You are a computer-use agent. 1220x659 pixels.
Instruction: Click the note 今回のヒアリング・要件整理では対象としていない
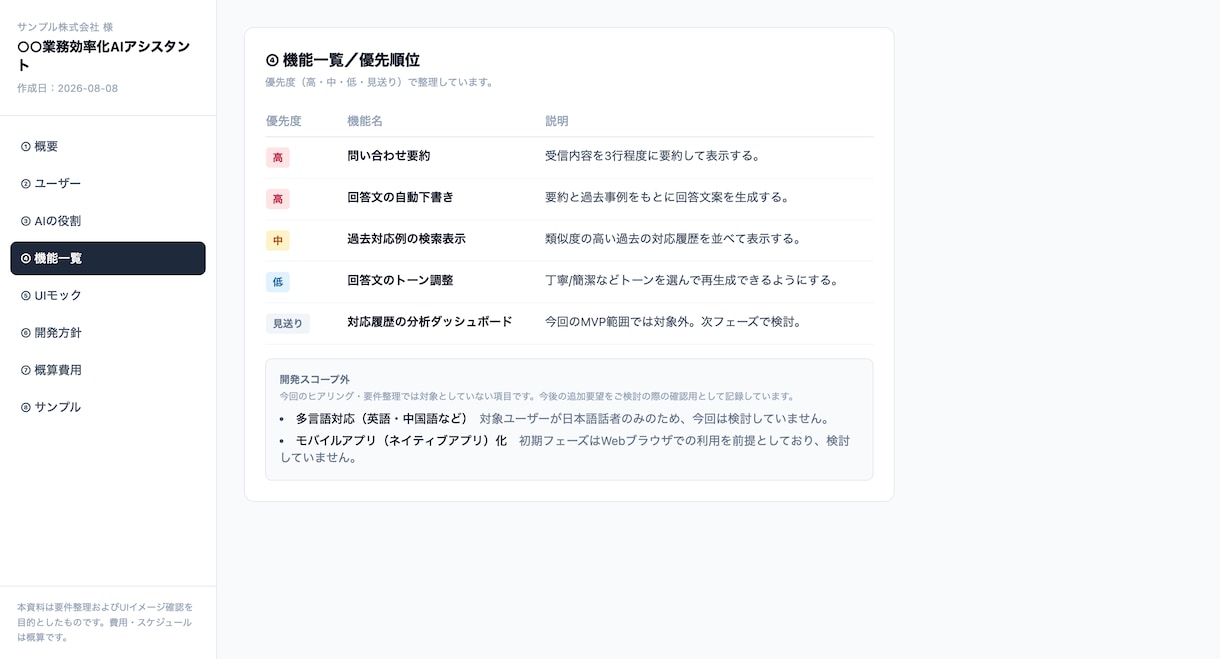(x=537, y=397)
